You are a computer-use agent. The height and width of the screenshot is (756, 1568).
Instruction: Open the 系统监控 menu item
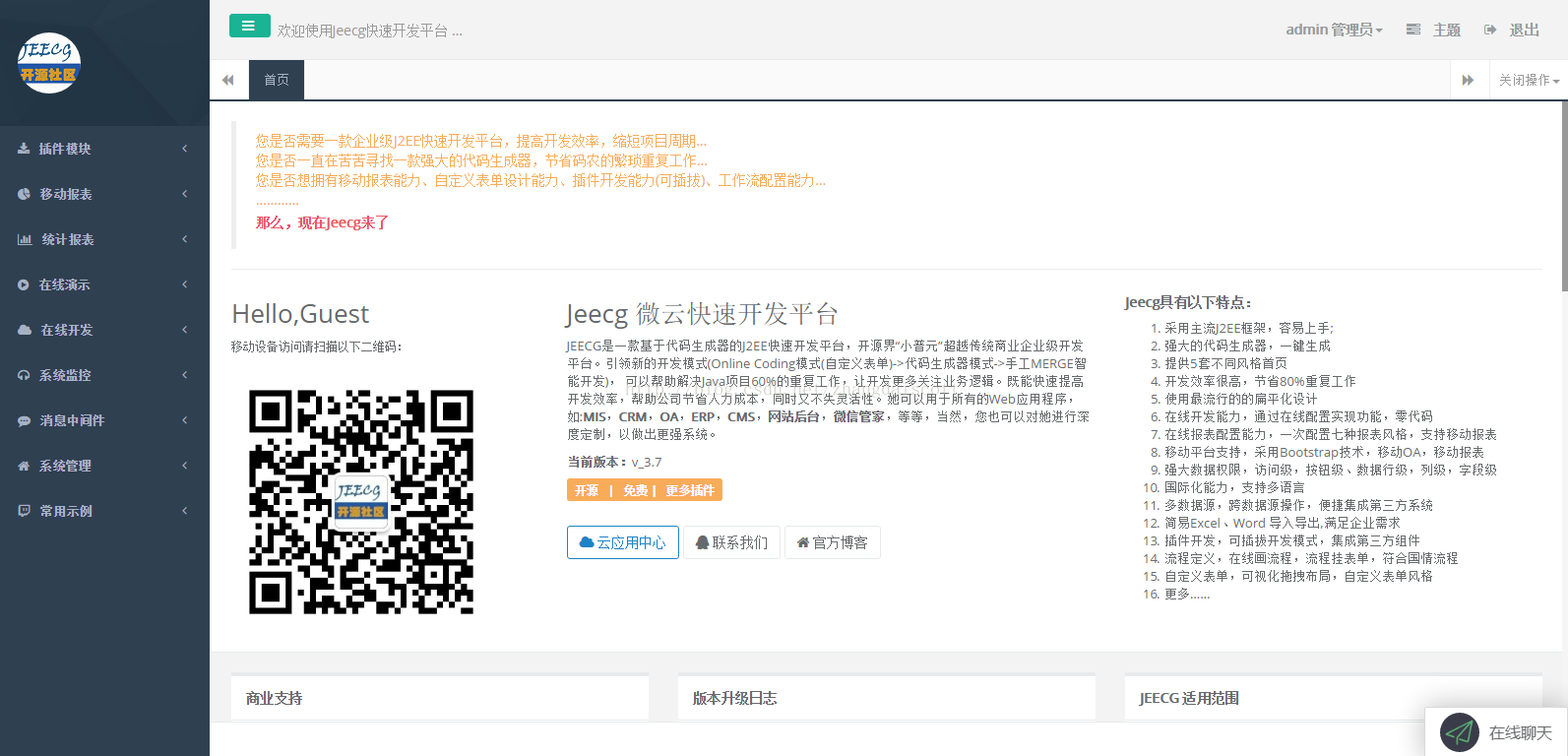(x=104, y=375)
